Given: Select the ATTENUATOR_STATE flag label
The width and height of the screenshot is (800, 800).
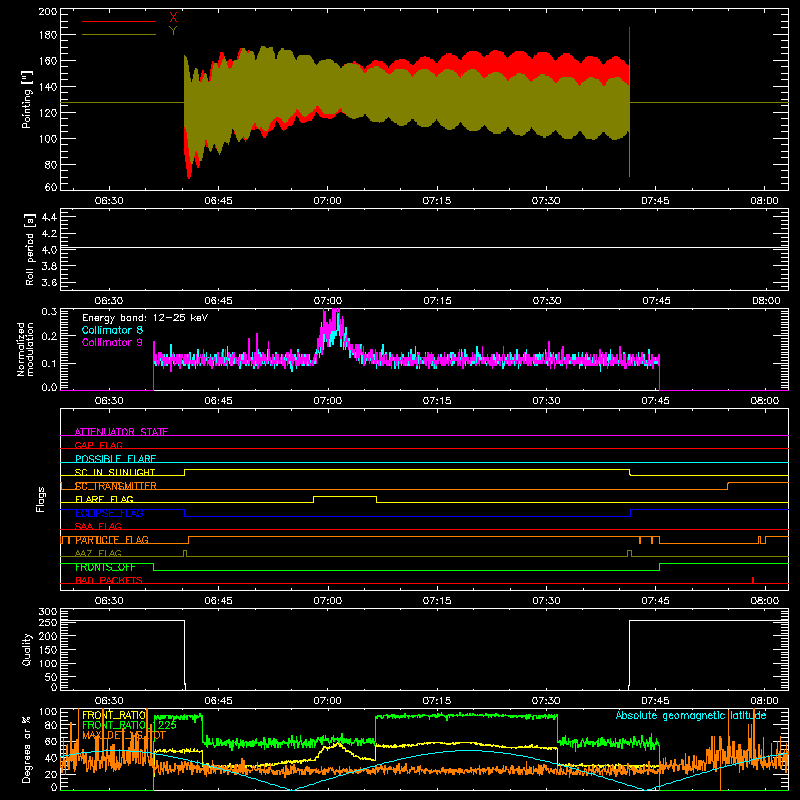Looking at the screenshot, I should 121,432.
